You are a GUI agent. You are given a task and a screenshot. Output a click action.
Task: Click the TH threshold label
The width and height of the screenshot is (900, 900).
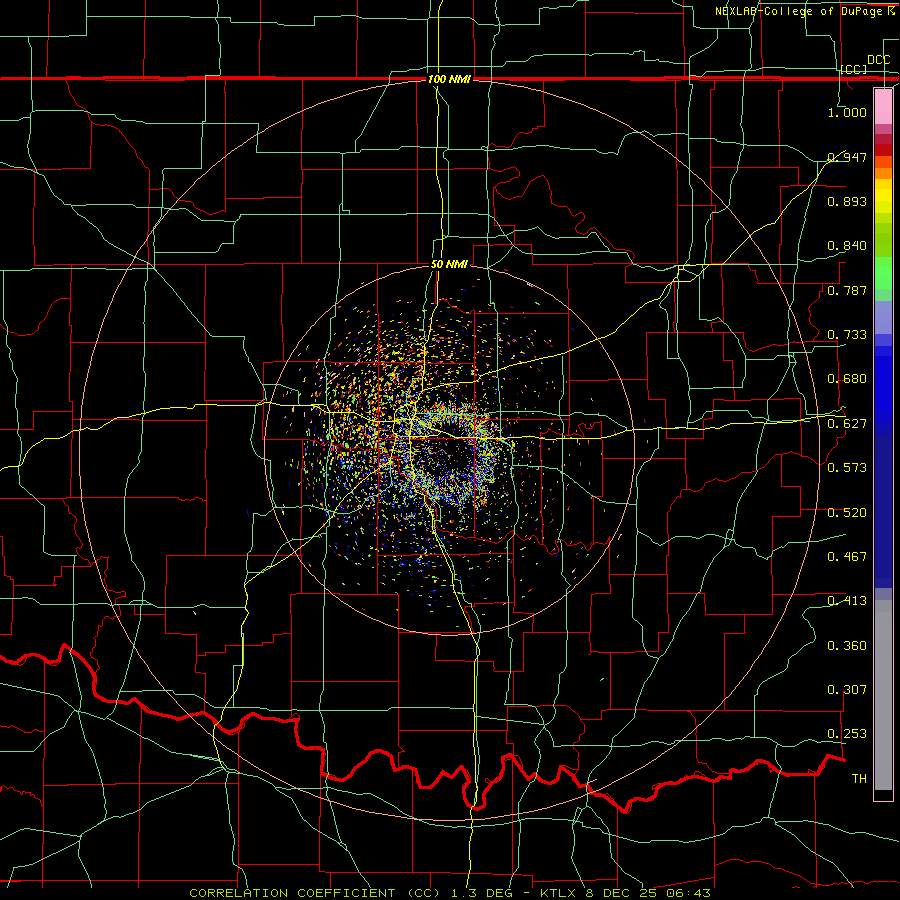(859, 779)
